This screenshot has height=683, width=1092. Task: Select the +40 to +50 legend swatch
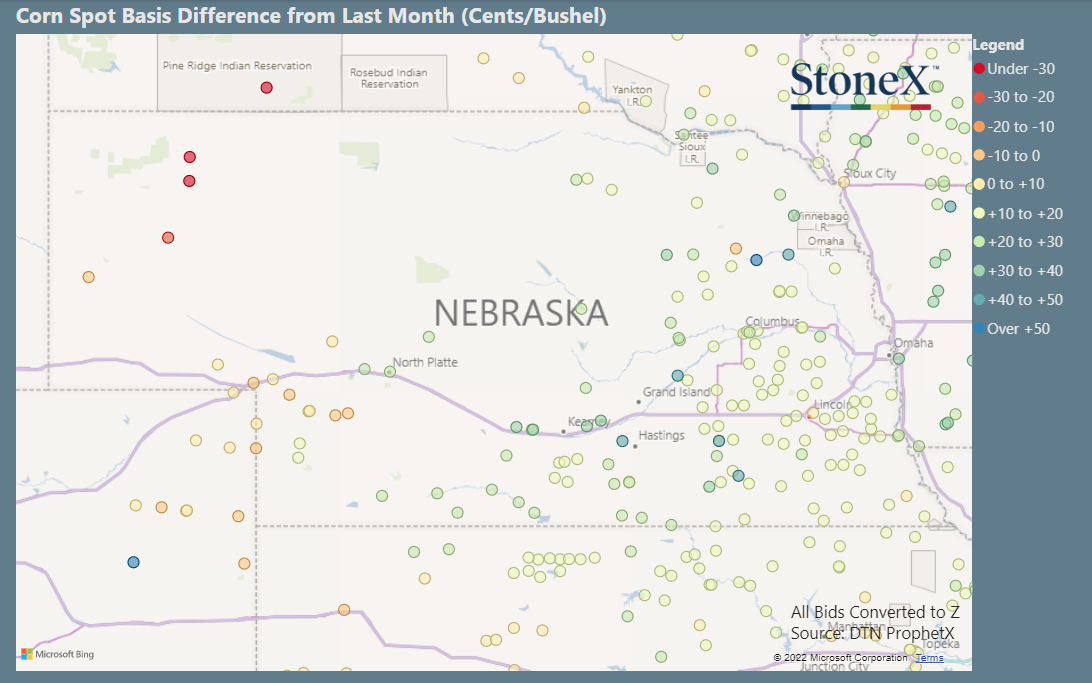979,299
